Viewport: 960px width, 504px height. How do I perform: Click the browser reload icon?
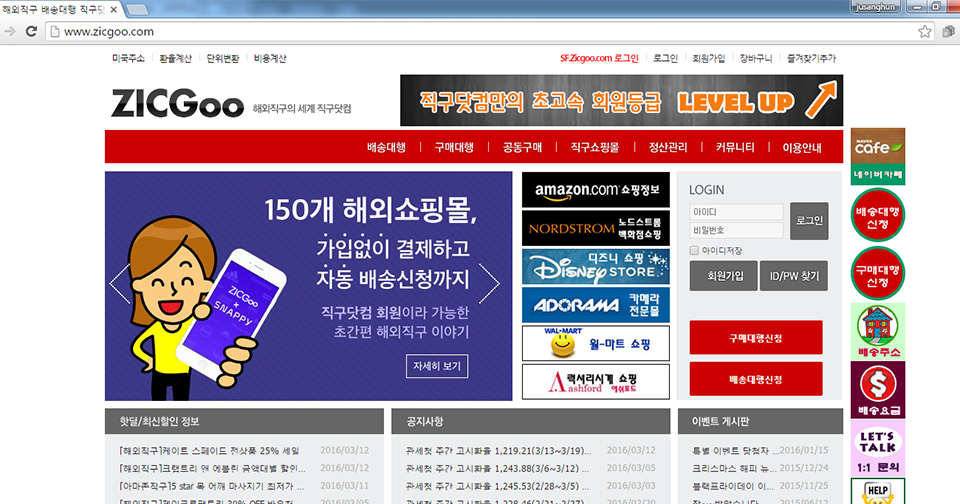(31, 31)
